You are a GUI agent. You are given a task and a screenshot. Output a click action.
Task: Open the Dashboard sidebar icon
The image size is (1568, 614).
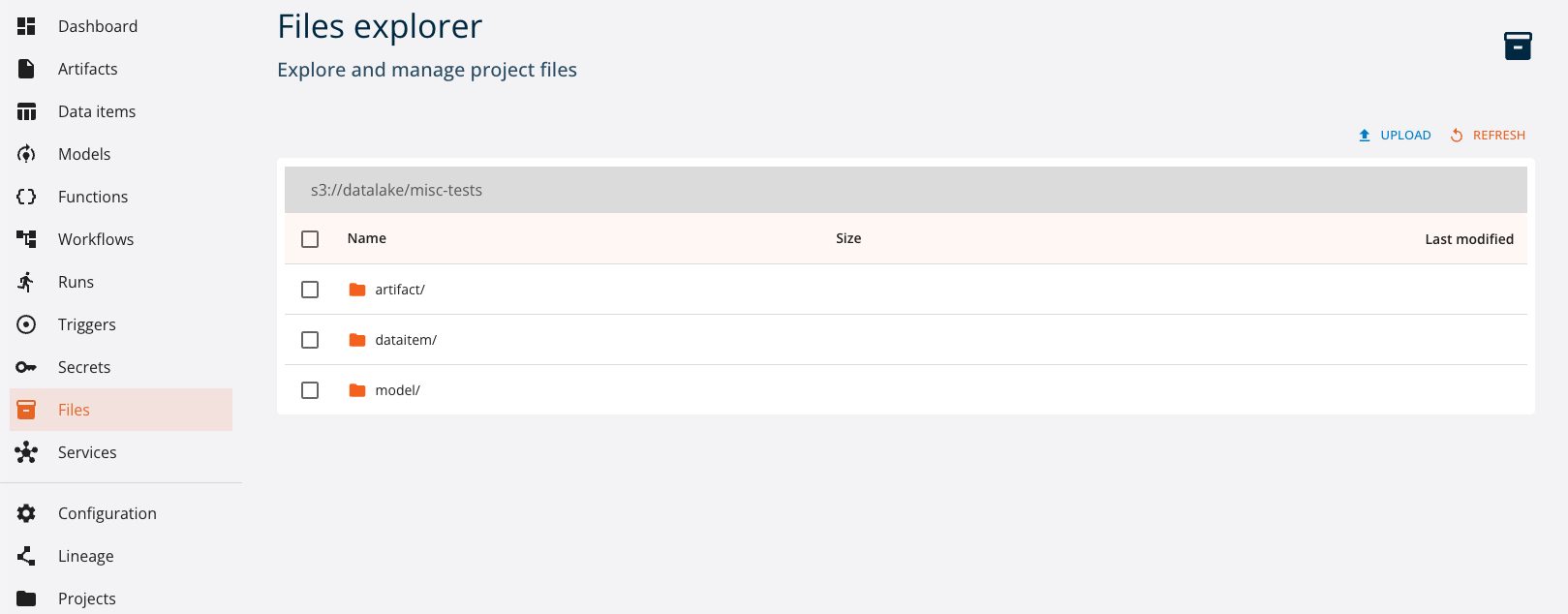(26, 26)
